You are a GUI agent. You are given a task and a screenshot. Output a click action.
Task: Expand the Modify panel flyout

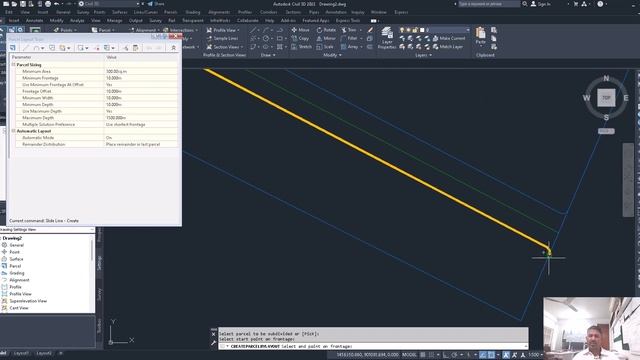(332, 55)
